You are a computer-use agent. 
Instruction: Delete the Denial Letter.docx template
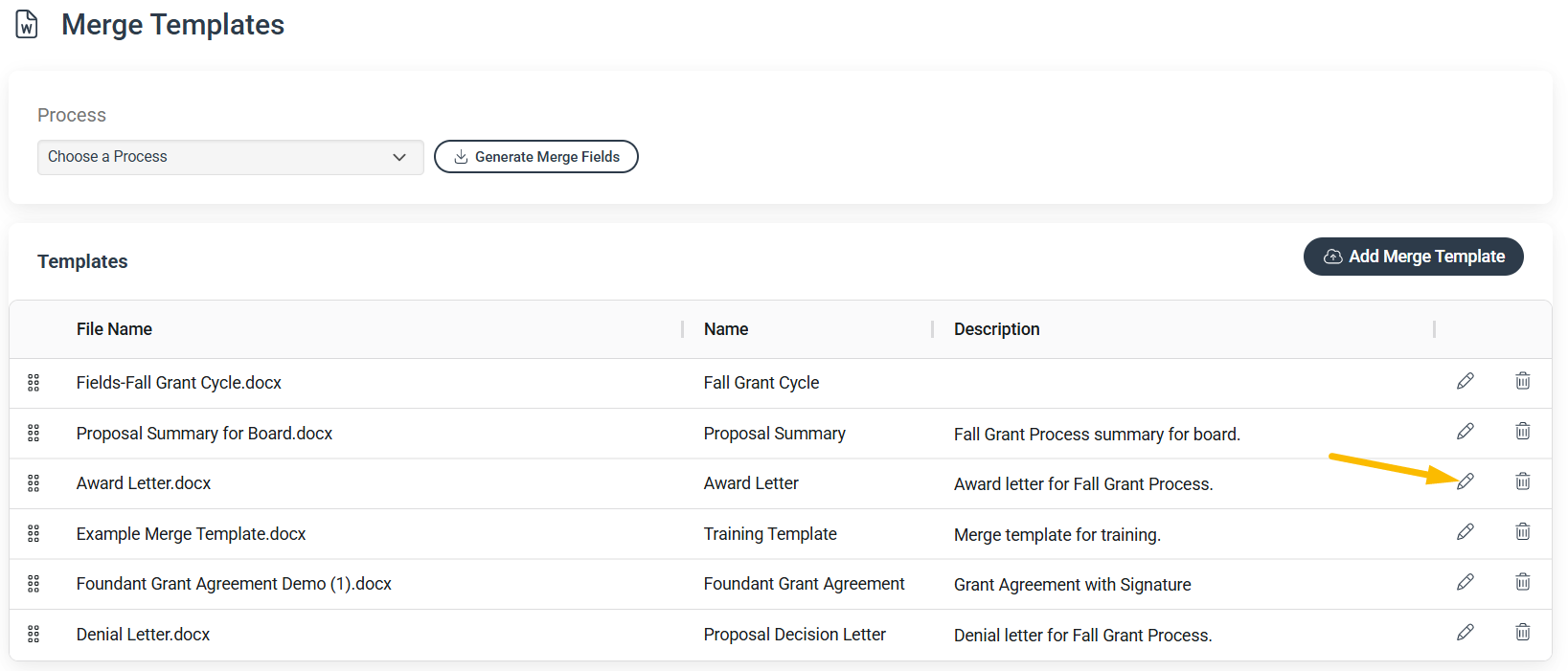tap(1523, 632)
